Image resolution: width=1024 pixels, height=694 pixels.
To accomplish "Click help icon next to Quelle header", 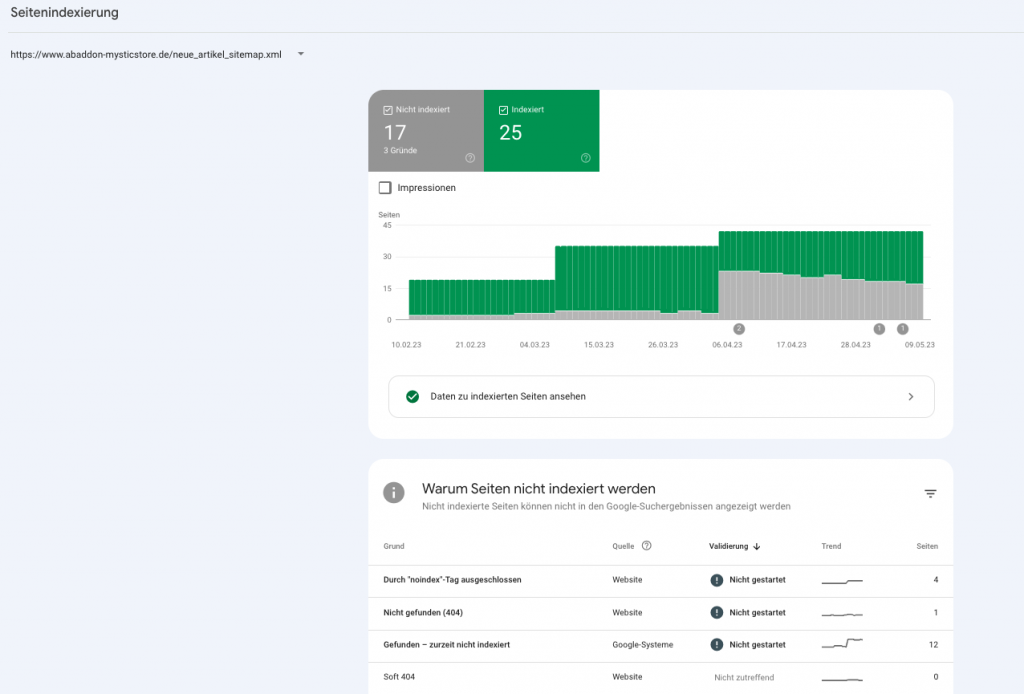I will (x=646, y=546).
